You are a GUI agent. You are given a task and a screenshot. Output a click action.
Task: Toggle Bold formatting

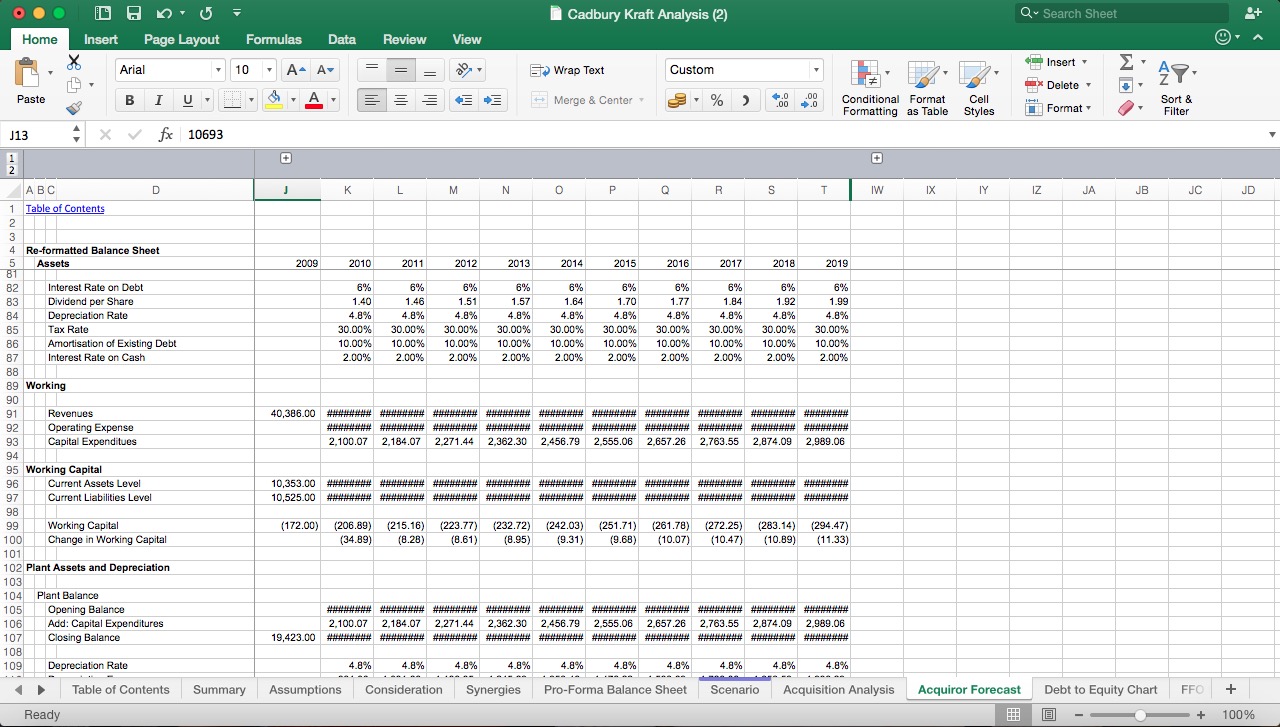[x=130, y=100]
